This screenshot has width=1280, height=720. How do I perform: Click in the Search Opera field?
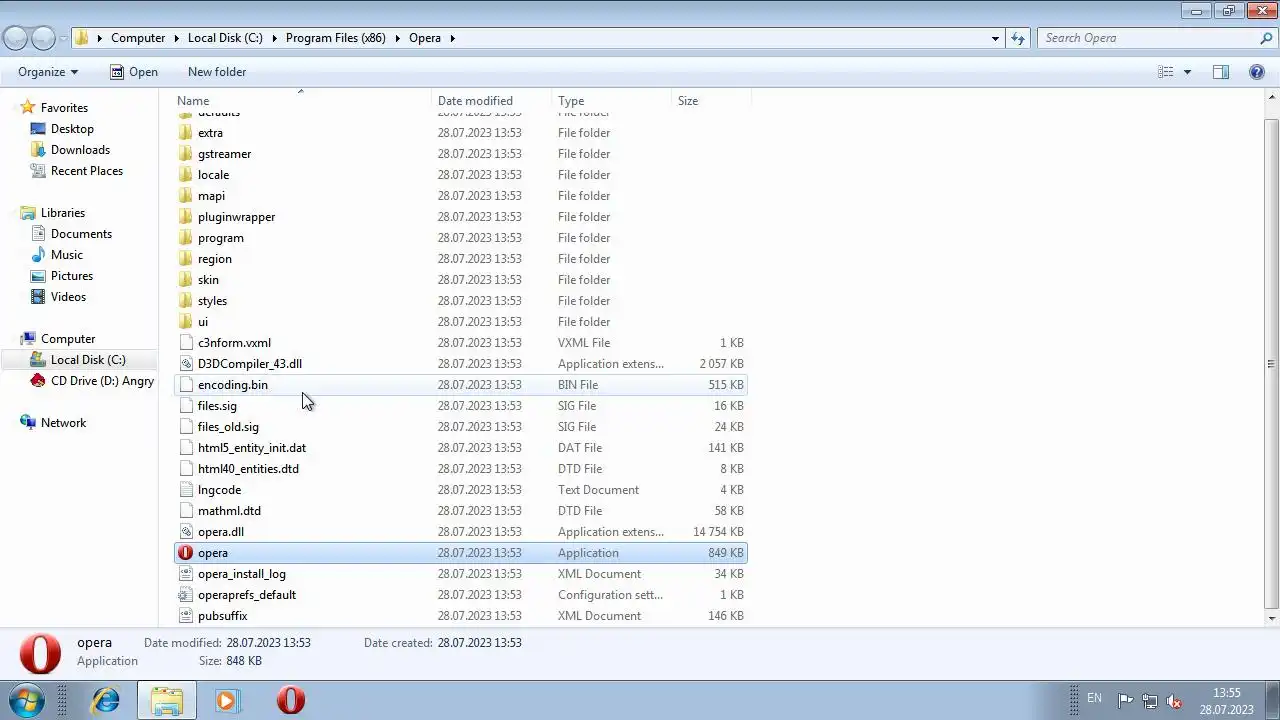[1147, 38]
